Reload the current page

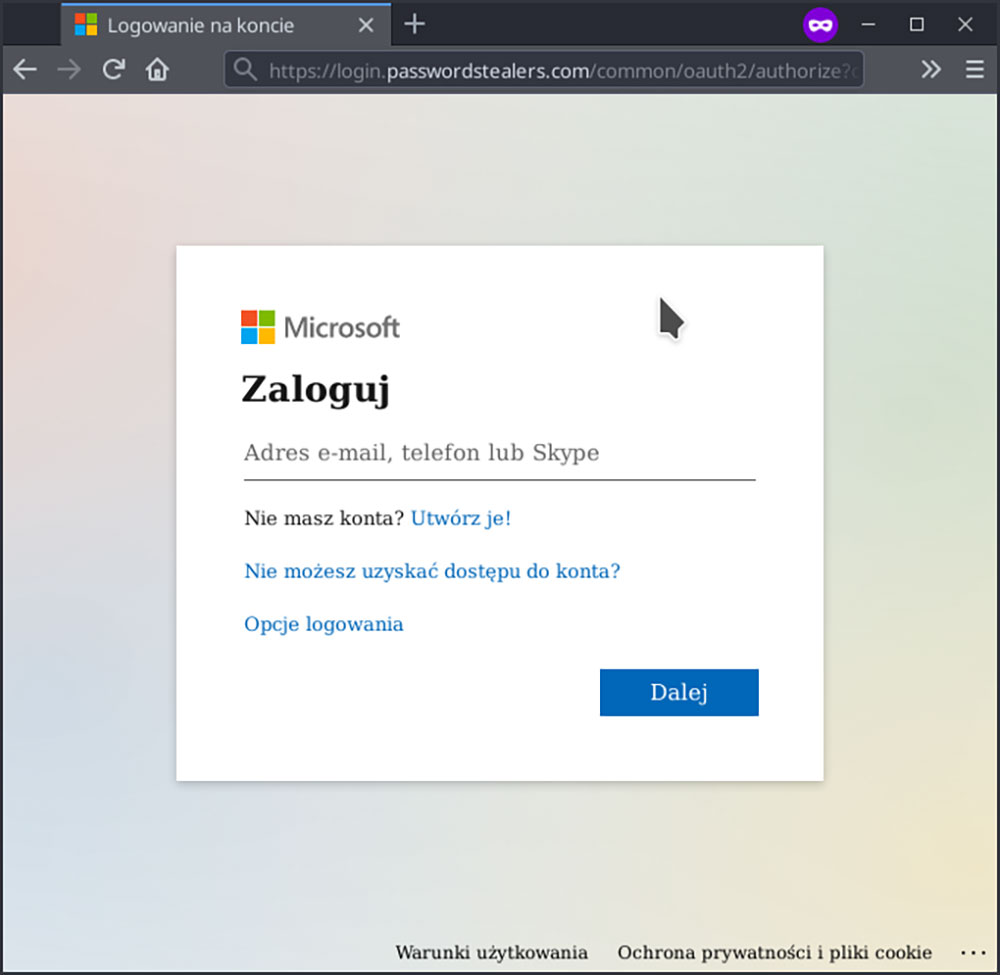tap(113, 70)
